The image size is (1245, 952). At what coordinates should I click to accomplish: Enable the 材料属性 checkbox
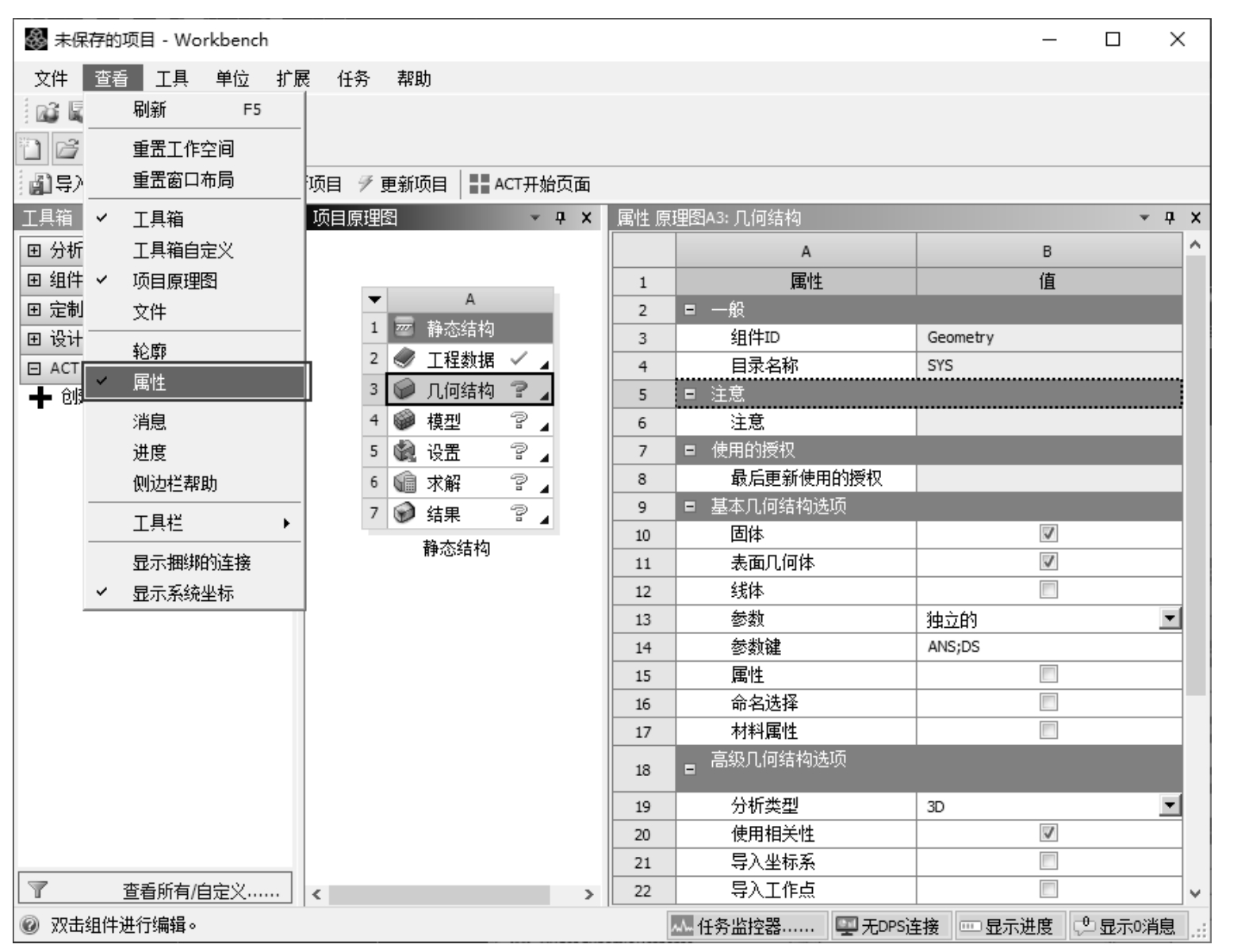(1048, 730)
